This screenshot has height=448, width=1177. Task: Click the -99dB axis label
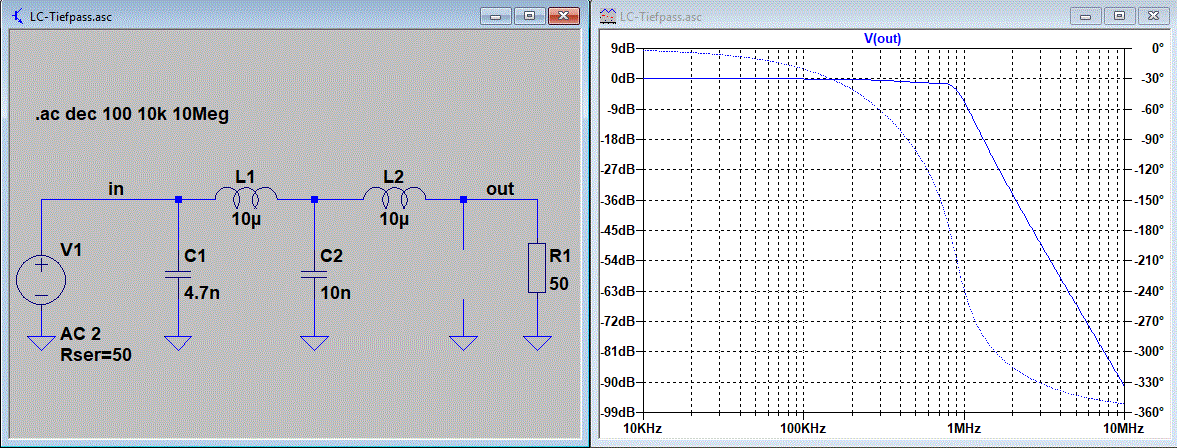click(620, 413)
